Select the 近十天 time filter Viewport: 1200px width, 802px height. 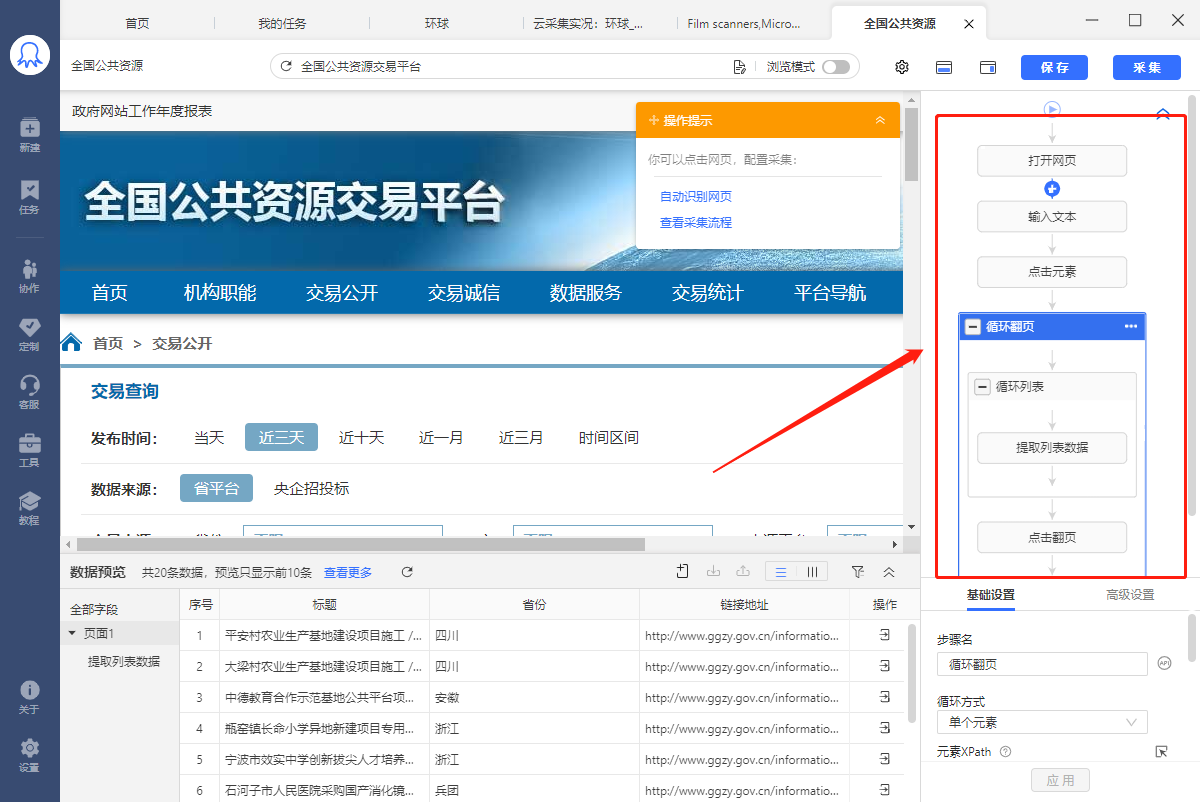(x=361, y=437)
